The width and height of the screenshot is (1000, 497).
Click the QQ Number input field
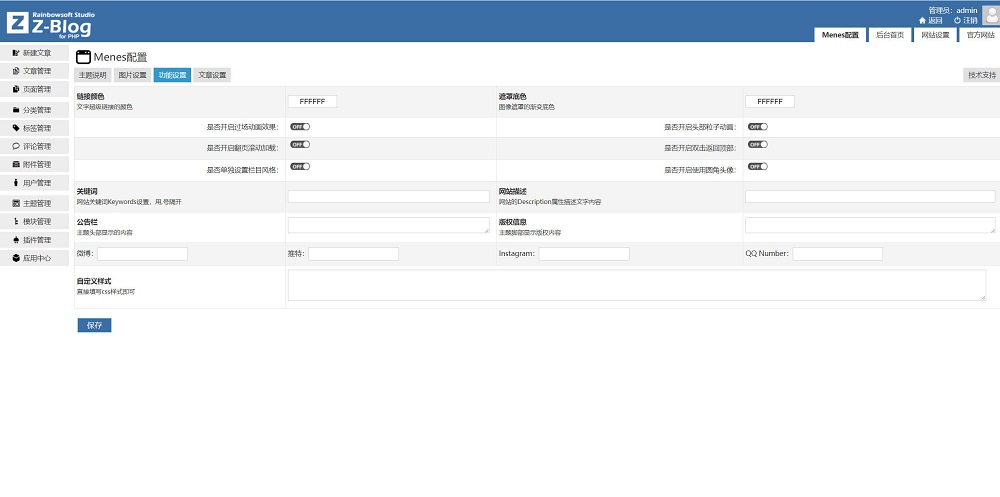837,254
